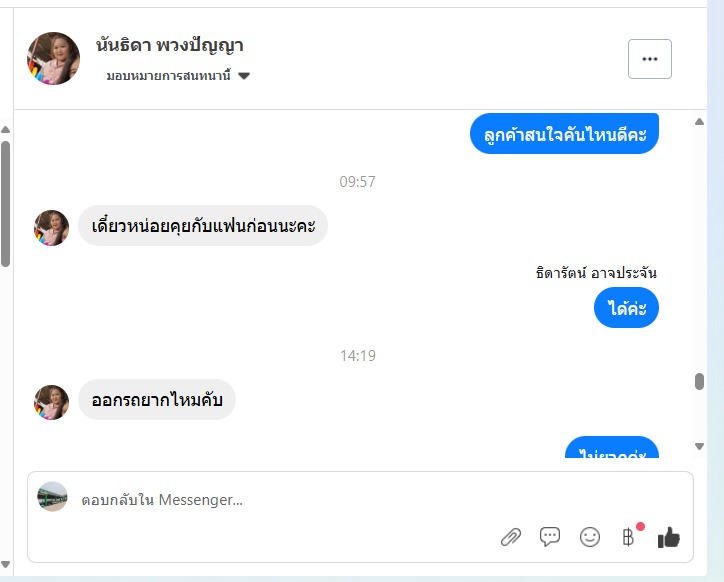
Task: Click the chat scrollbar thumb
Action: coord(700,382)
